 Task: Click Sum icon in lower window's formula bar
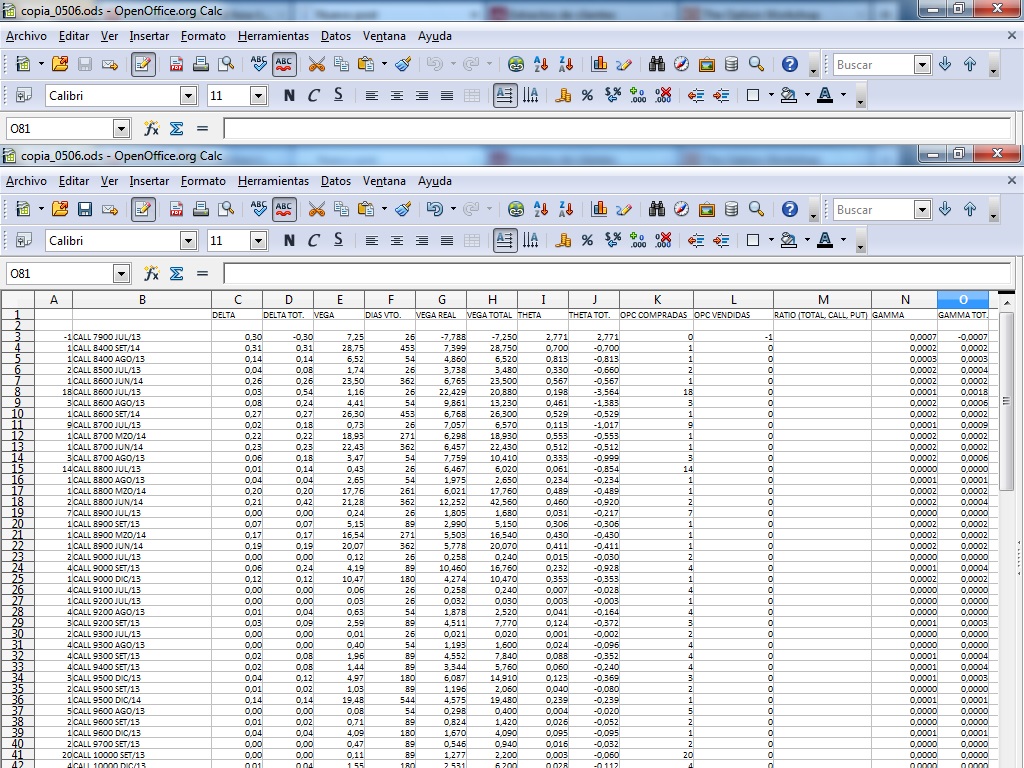click(x=177, y=274)
